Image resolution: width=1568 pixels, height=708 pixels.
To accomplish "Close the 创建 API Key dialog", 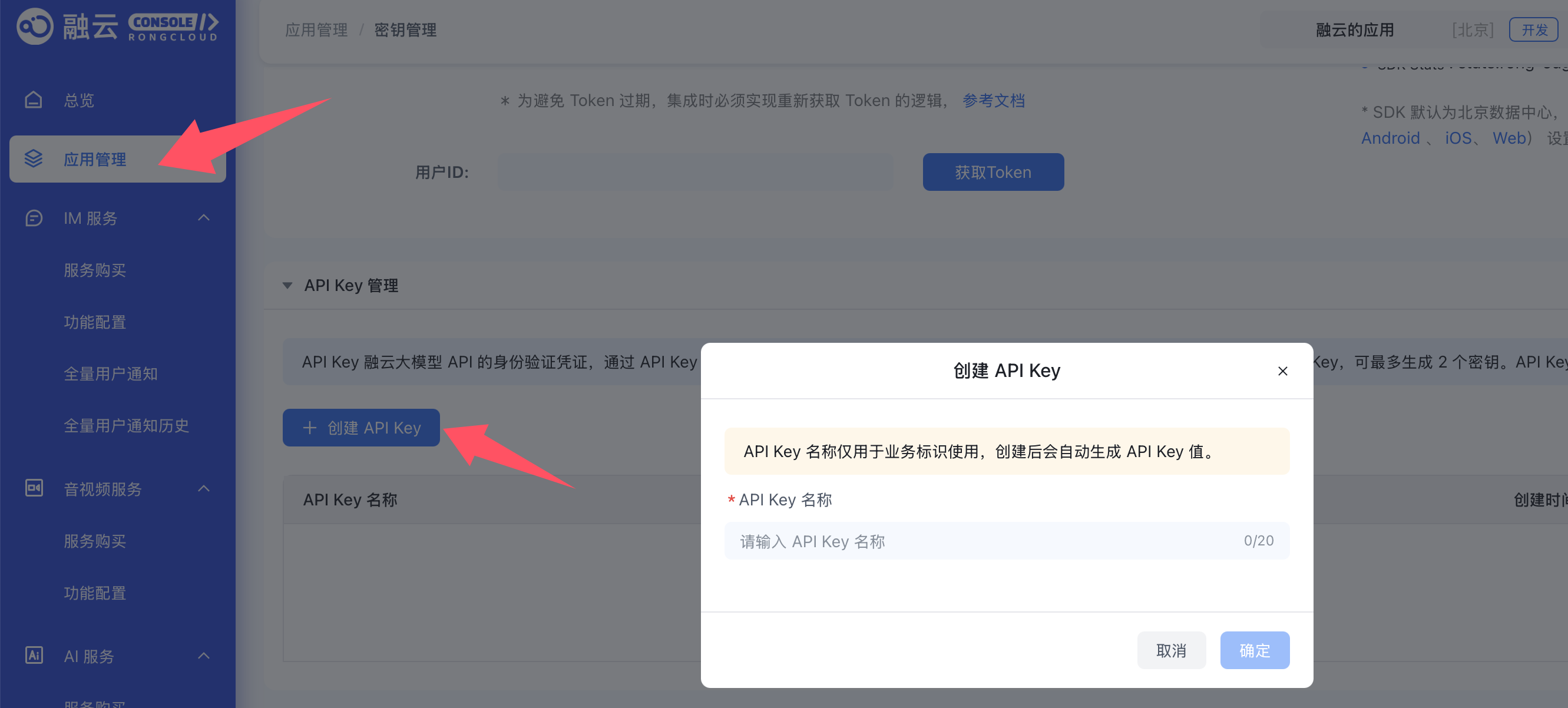I will [1282, 370].
